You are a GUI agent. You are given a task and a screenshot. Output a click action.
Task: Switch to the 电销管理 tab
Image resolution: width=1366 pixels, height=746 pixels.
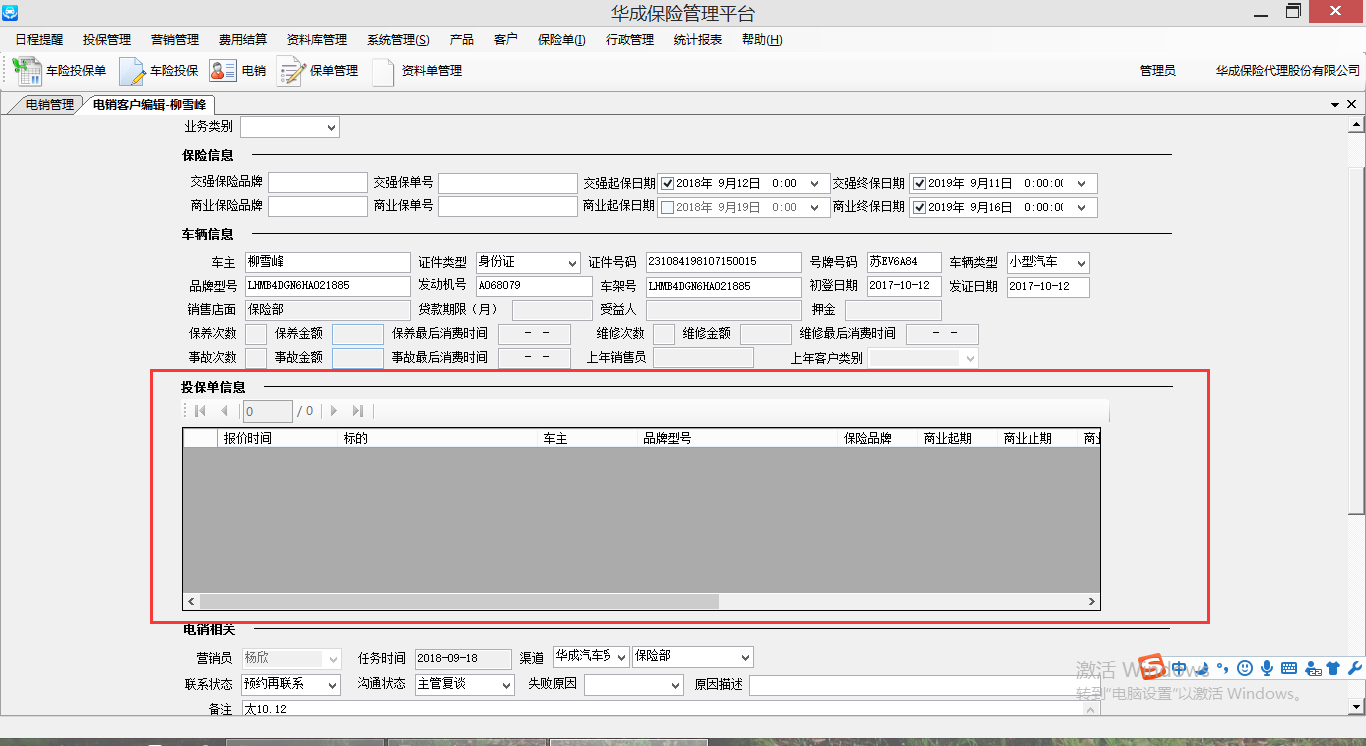click(x=49, y=104)
